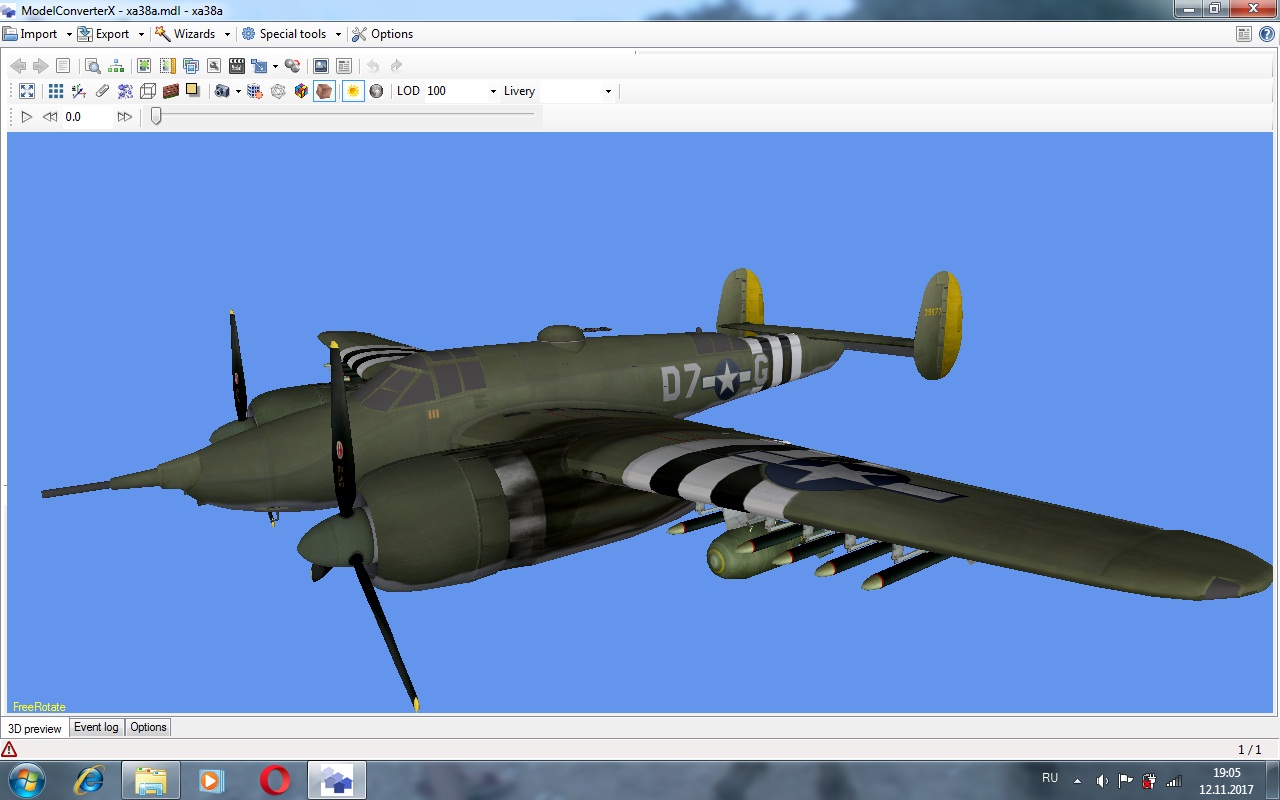Toggle the sun lighting button
The width and height of the screenshot is (1280, 800).
pos(352,91)
